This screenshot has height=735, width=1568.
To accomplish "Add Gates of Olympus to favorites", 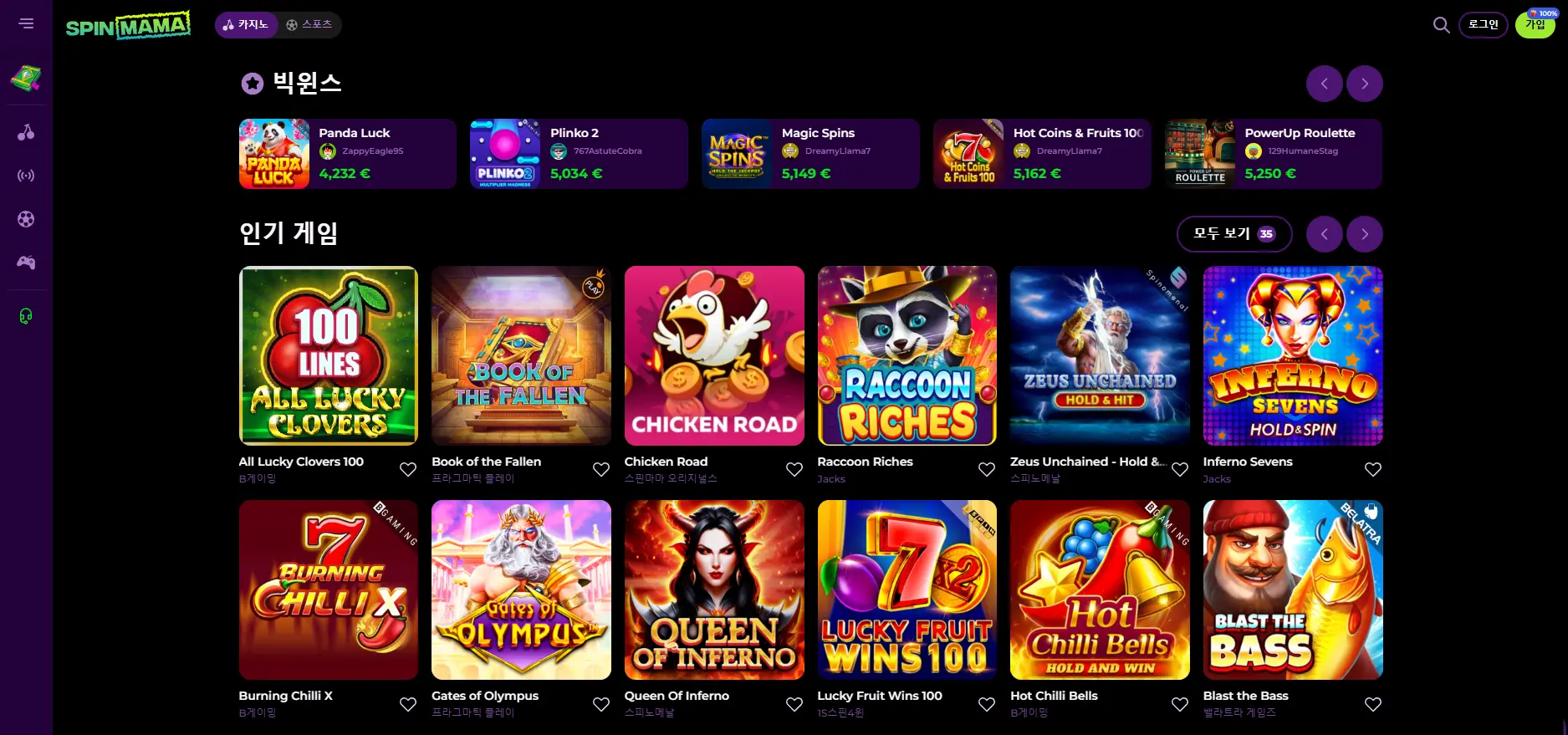I will click(601, 704).
